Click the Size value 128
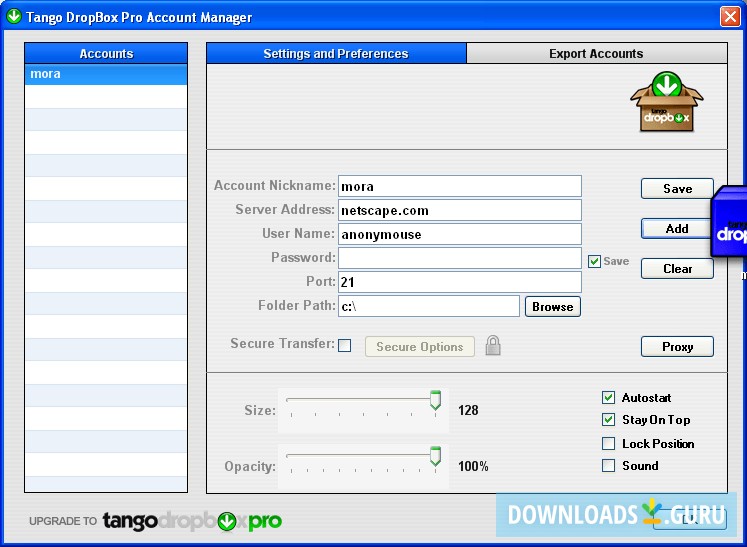The height and width of the screenshot is (547, 747). click(x=468, y=410)
